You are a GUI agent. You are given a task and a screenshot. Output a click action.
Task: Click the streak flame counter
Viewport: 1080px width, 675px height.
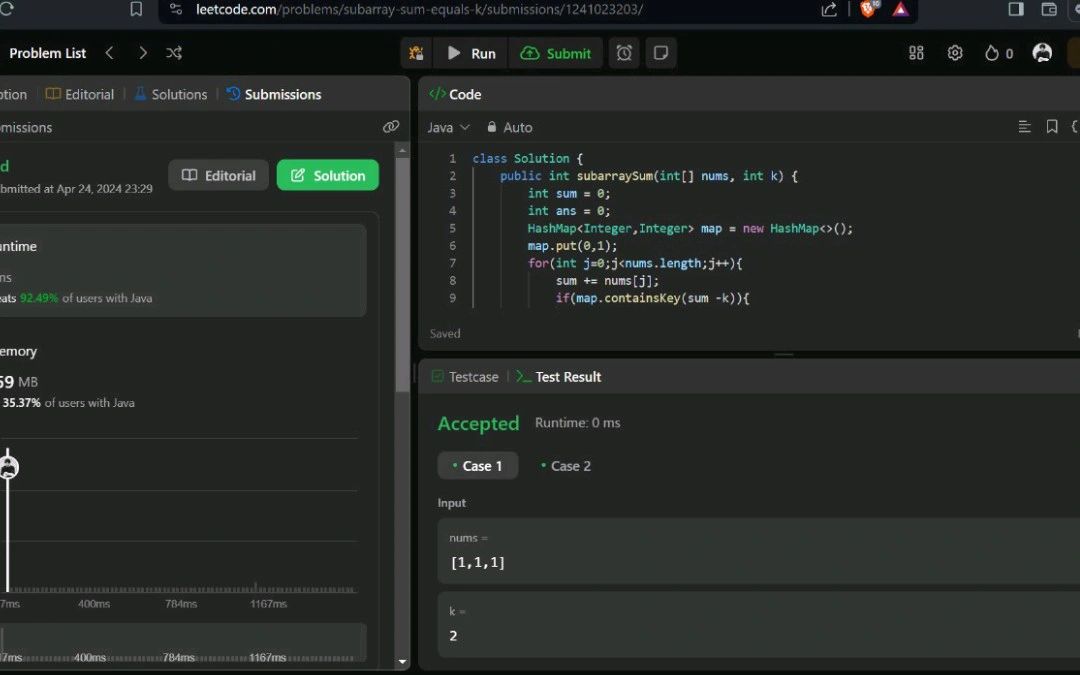pos(999,53)
